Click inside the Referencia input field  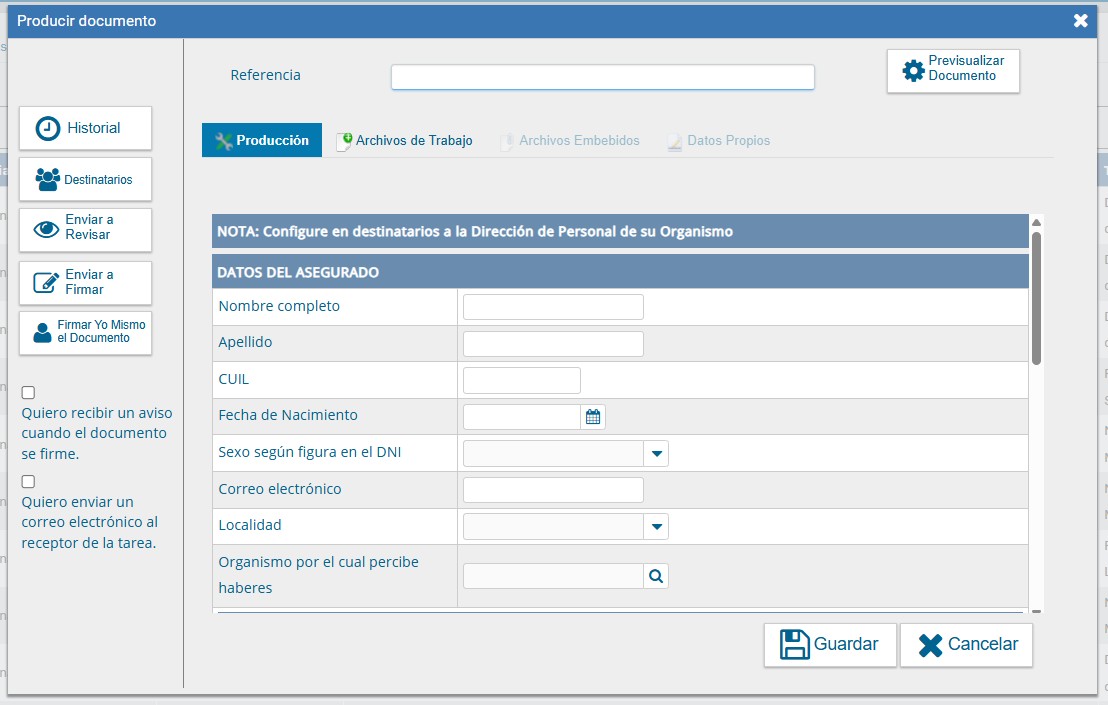point(602,76)
